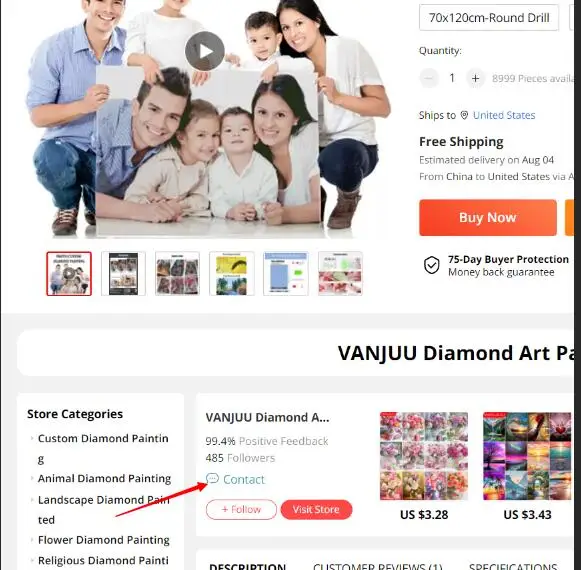Expand Flower Diamond Painting category

point(103,540)
